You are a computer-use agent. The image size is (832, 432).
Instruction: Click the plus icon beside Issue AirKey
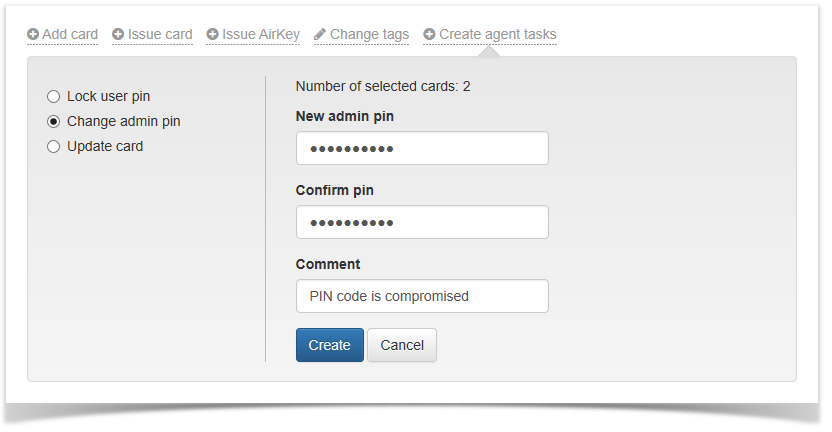click(212, 35)
